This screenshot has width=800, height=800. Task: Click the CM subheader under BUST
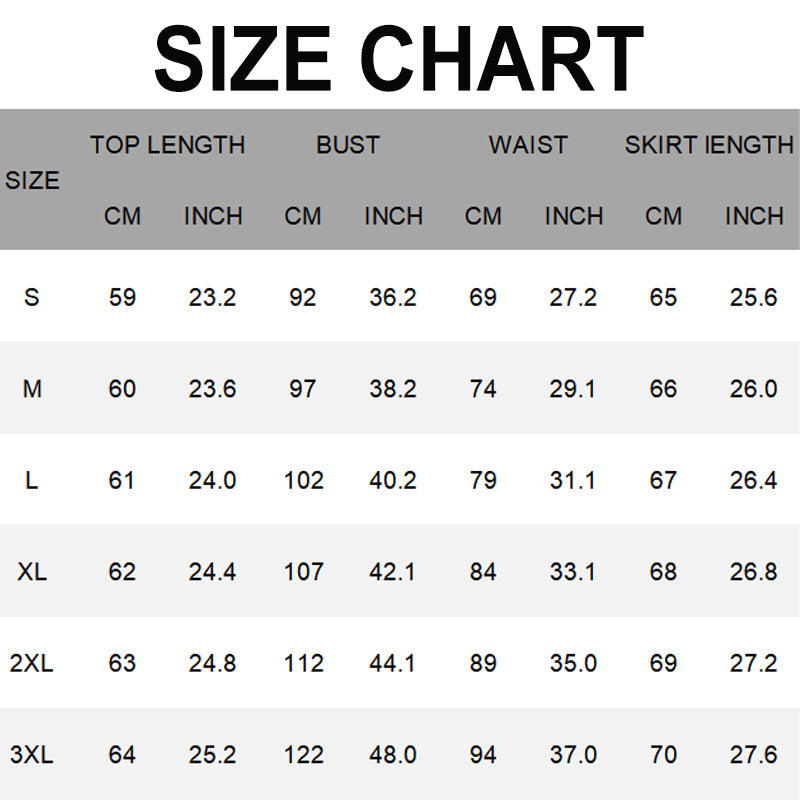coord(303,216)
